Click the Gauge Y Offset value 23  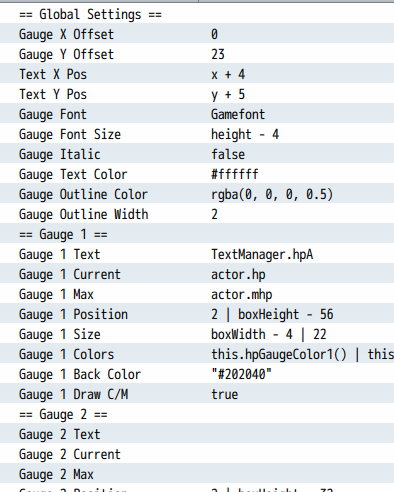(x=218, y=54)
